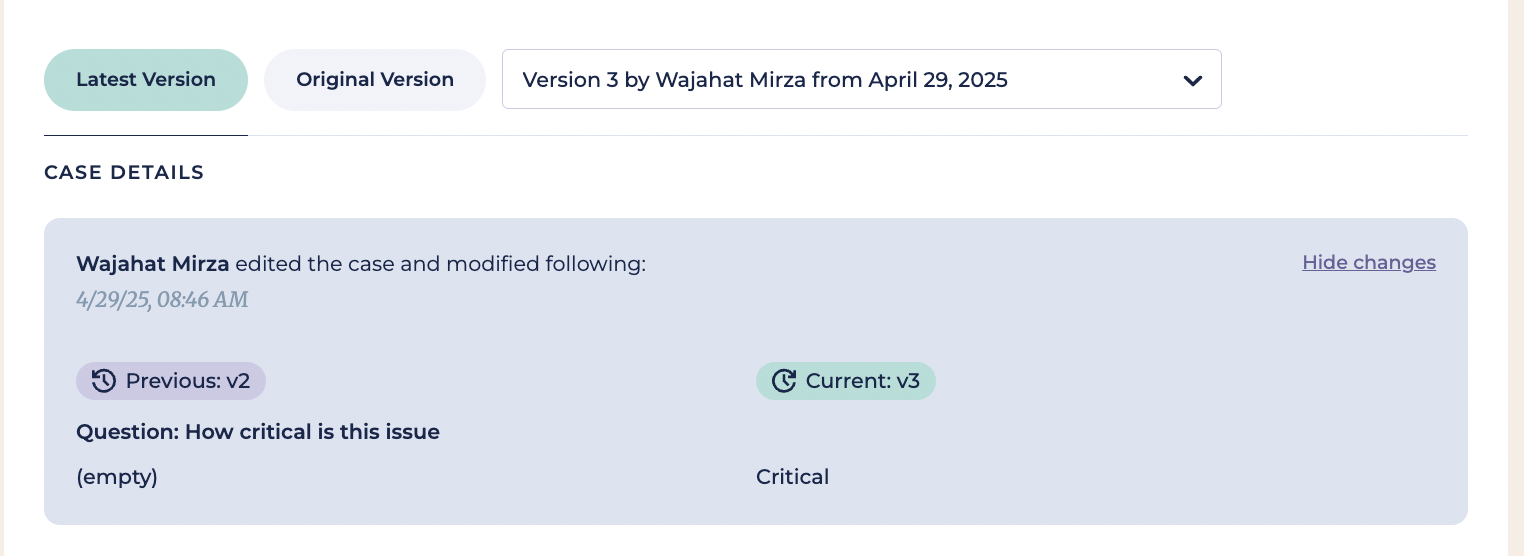Switch to the Latest Version tab
The height and width of the screenshot is (556, 1524).
click(146, 80)
